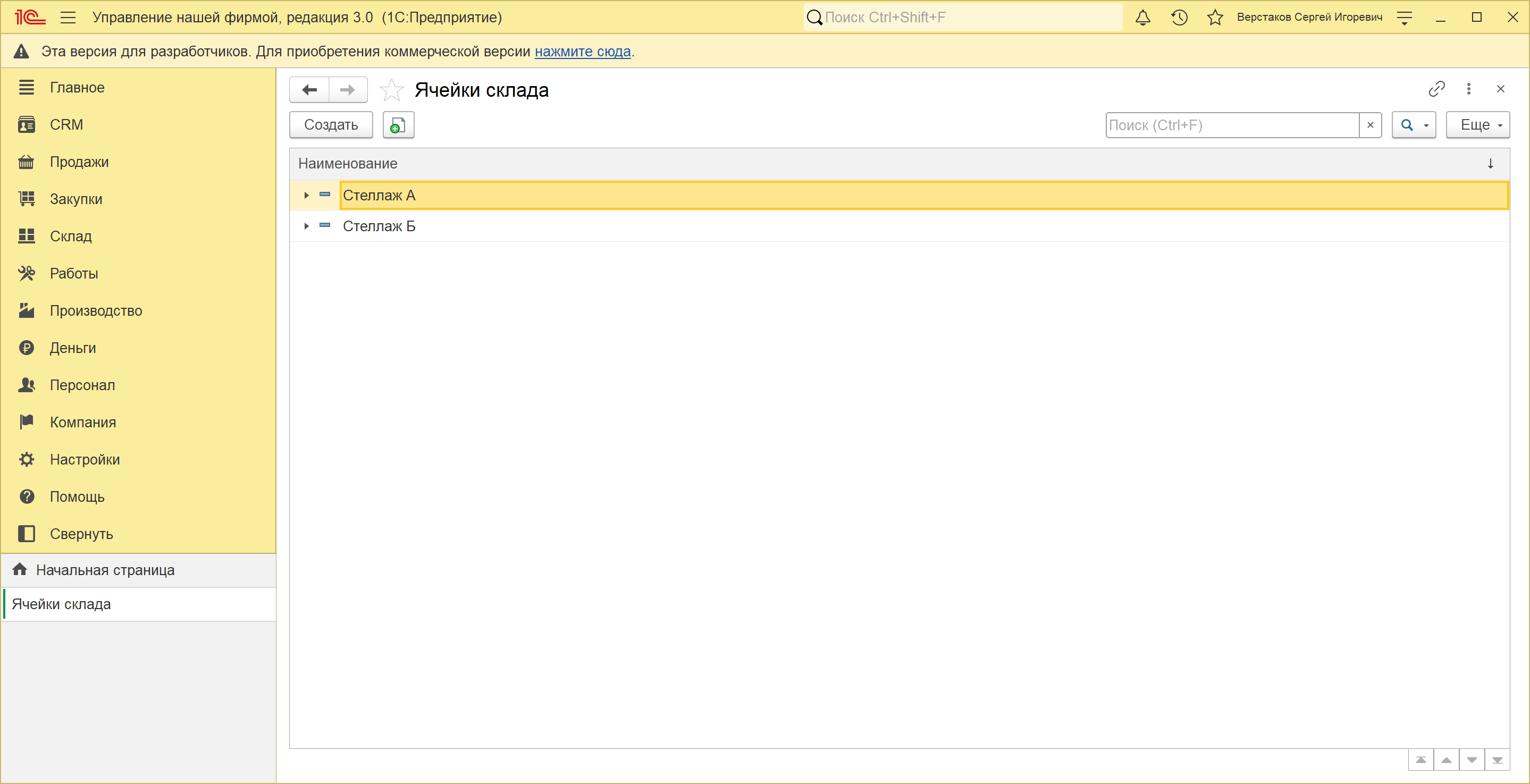Image resolution: width=1530 pixels, height=784 pixels.
Task: Open the magnifier search options dropdown
Action: click(x=1414, y=125)
